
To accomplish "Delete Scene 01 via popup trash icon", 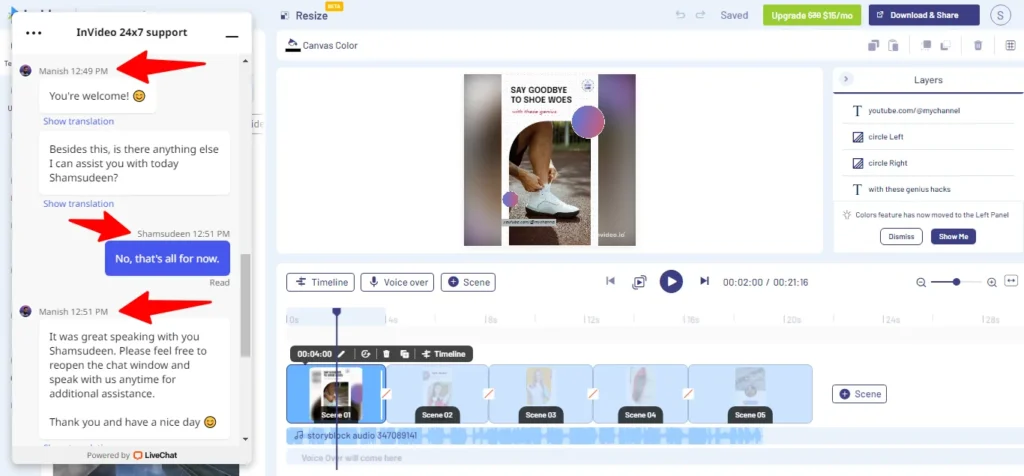I will click(386, 354).
